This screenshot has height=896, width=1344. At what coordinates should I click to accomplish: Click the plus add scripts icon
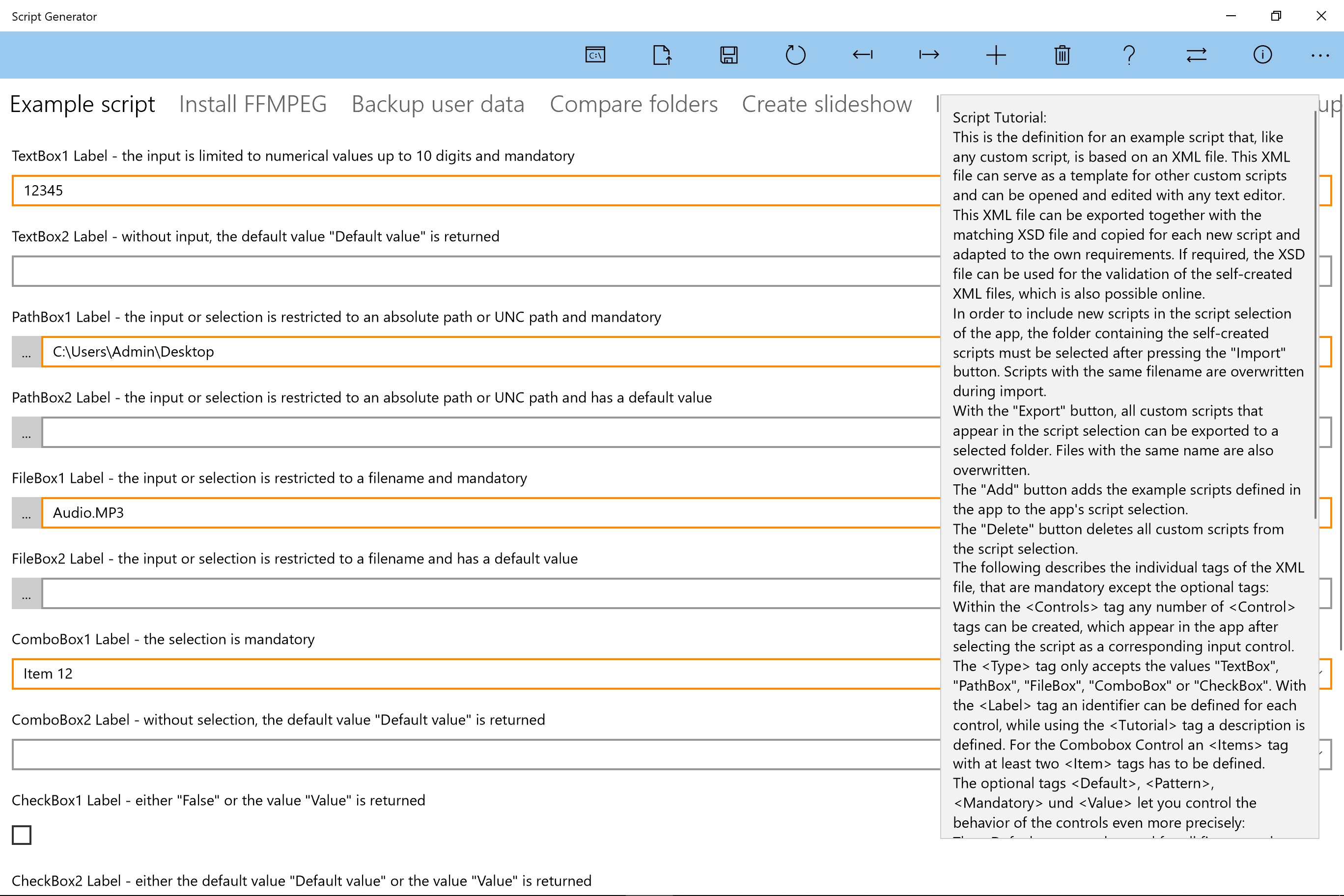[995, 55]
